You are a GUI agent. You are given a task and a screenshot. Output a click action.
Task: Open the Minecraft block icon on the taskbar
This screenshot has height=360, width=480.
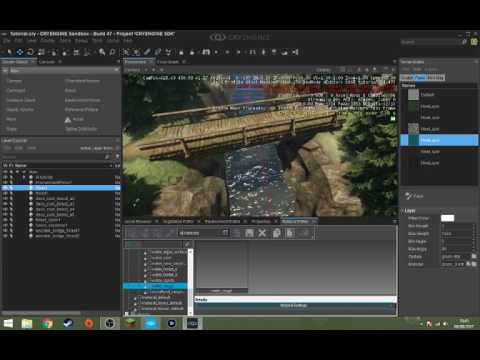click(x=130, y=323)
